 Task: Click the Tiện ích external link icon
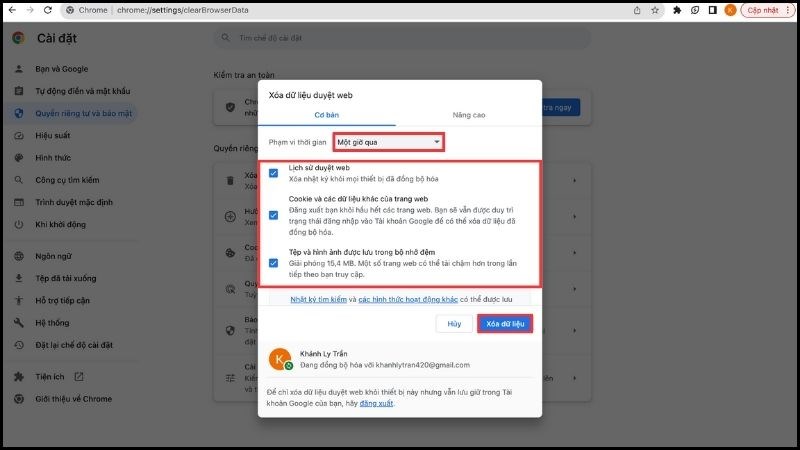tap(79, 377)
